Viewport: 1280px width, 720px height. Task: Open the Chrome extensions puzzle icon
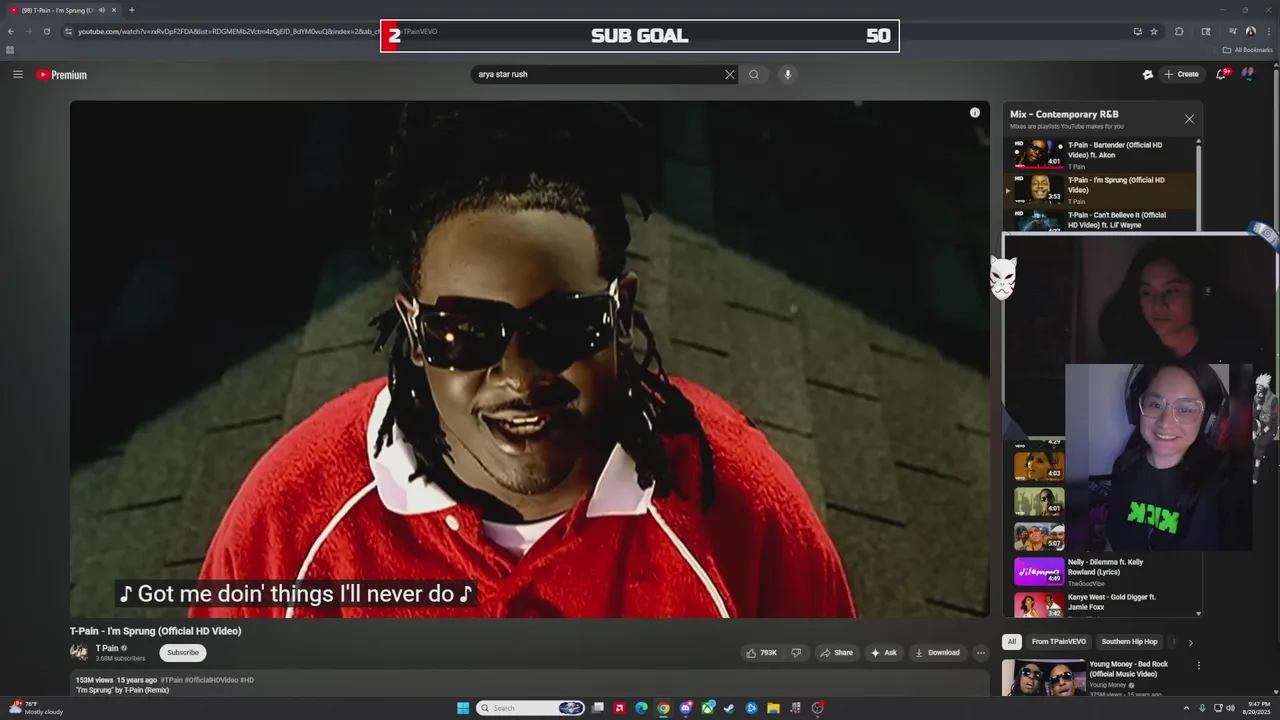click(x=1179, y=31)
